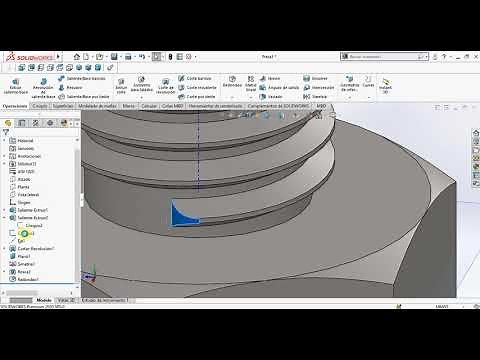Open dropdown under Curvas
Viewport: 480px width, 360px height.
(x=369, y=97)
